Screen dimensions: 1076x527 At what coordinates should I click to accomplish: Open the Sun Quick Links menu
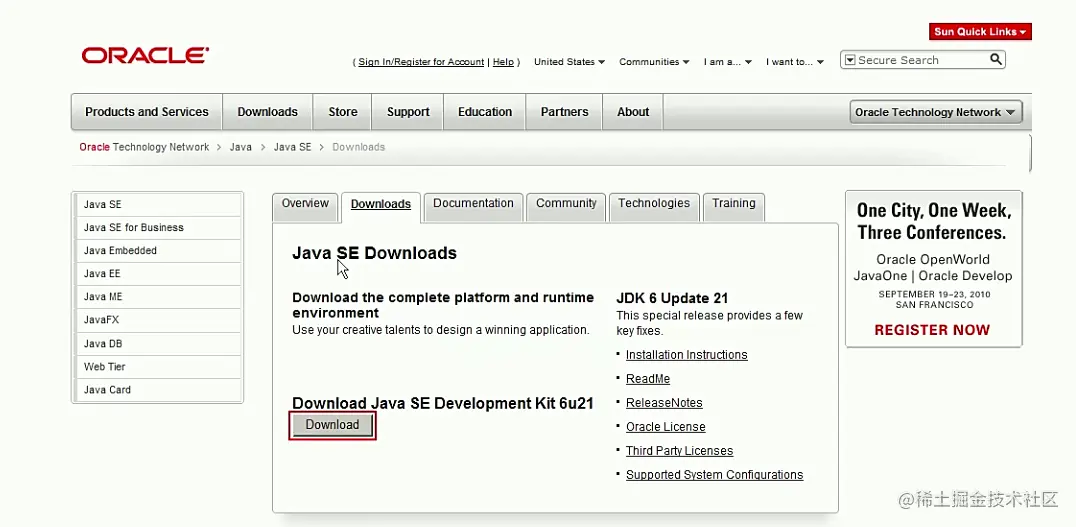point(980,32)
